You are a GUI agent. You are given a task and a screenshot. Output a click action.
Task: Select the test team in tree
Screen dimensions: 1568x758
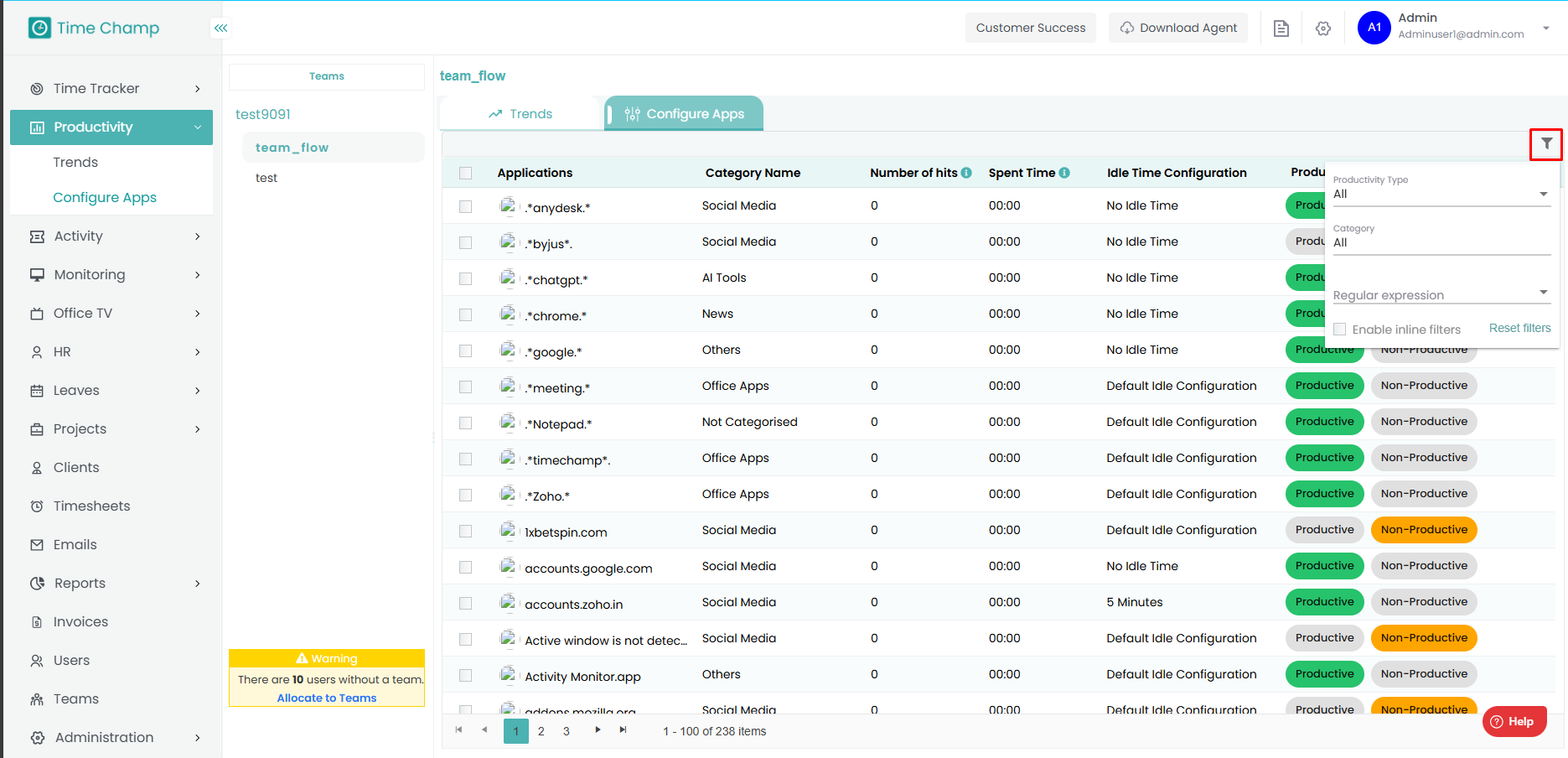(x=267, y=178)
